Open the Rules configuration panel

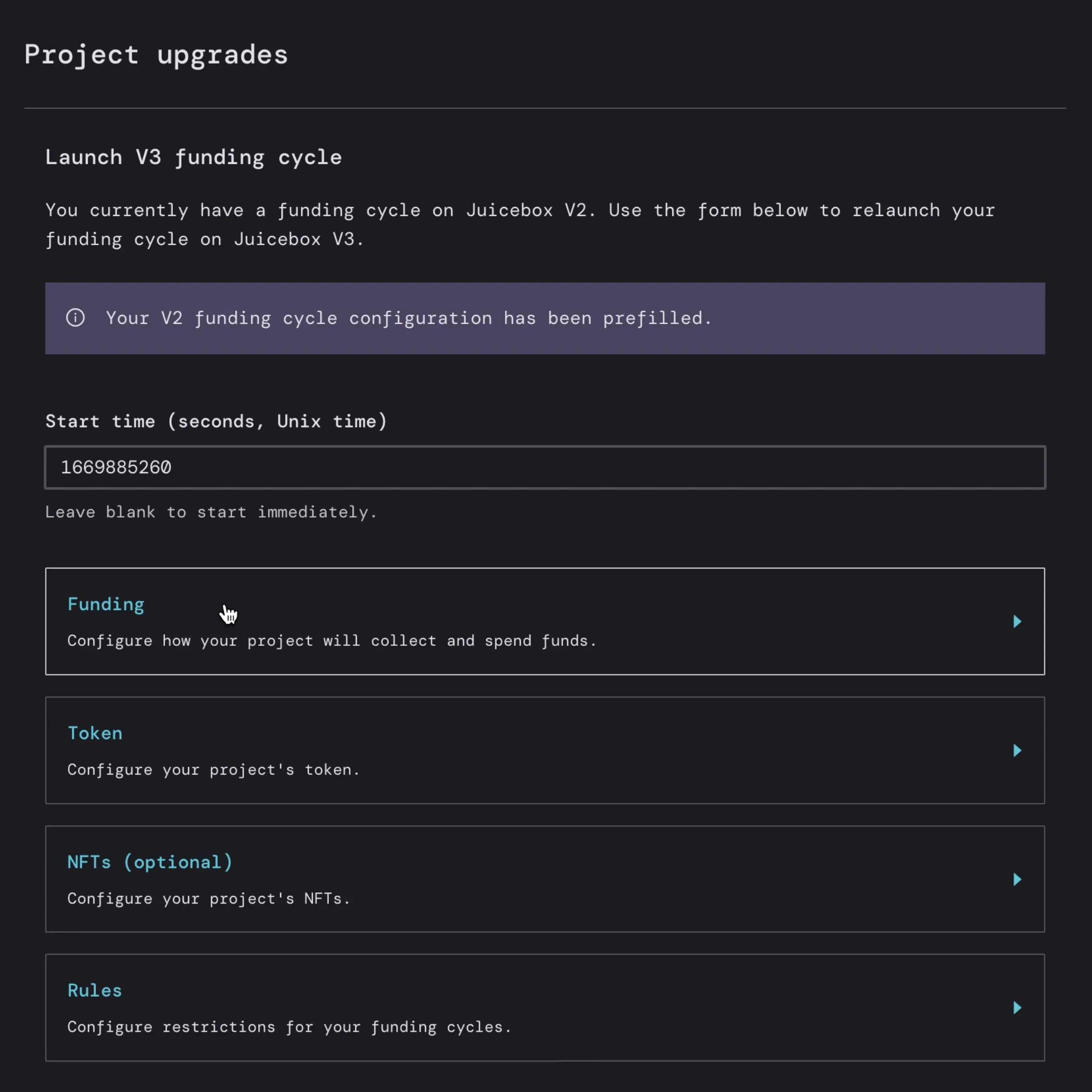[x=94, y=990]
